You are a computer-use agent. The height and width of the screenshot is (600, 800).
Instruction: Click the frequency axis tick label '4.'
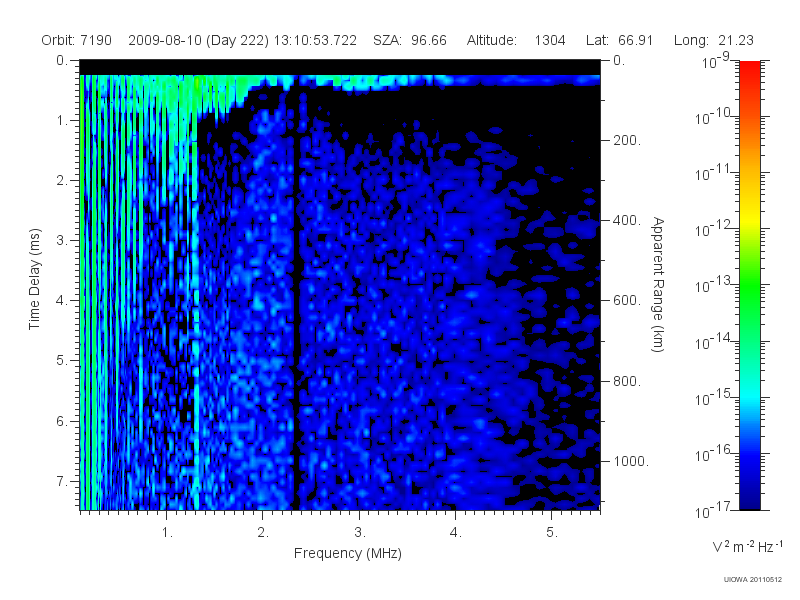[x=456, y=533]
